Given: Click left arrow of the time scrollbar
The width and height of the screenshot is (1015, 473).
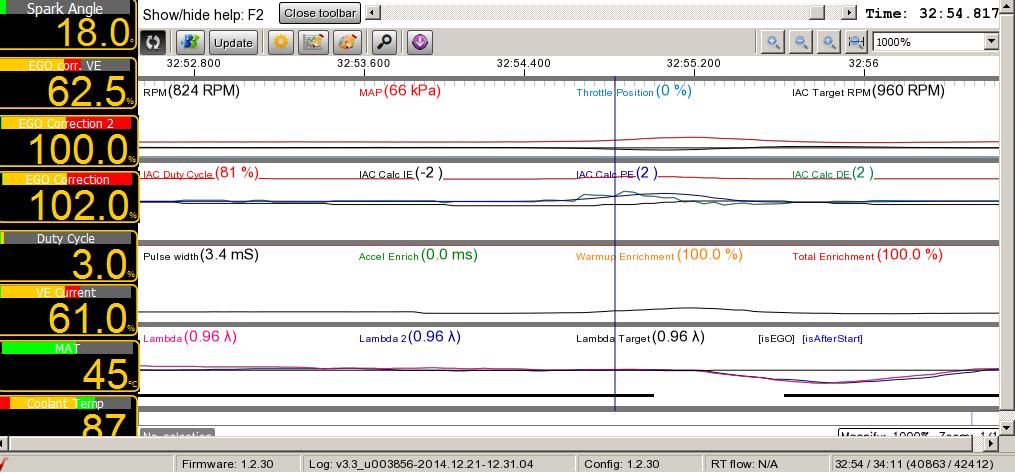Looking at the screenshot, I should pos(372,13).
